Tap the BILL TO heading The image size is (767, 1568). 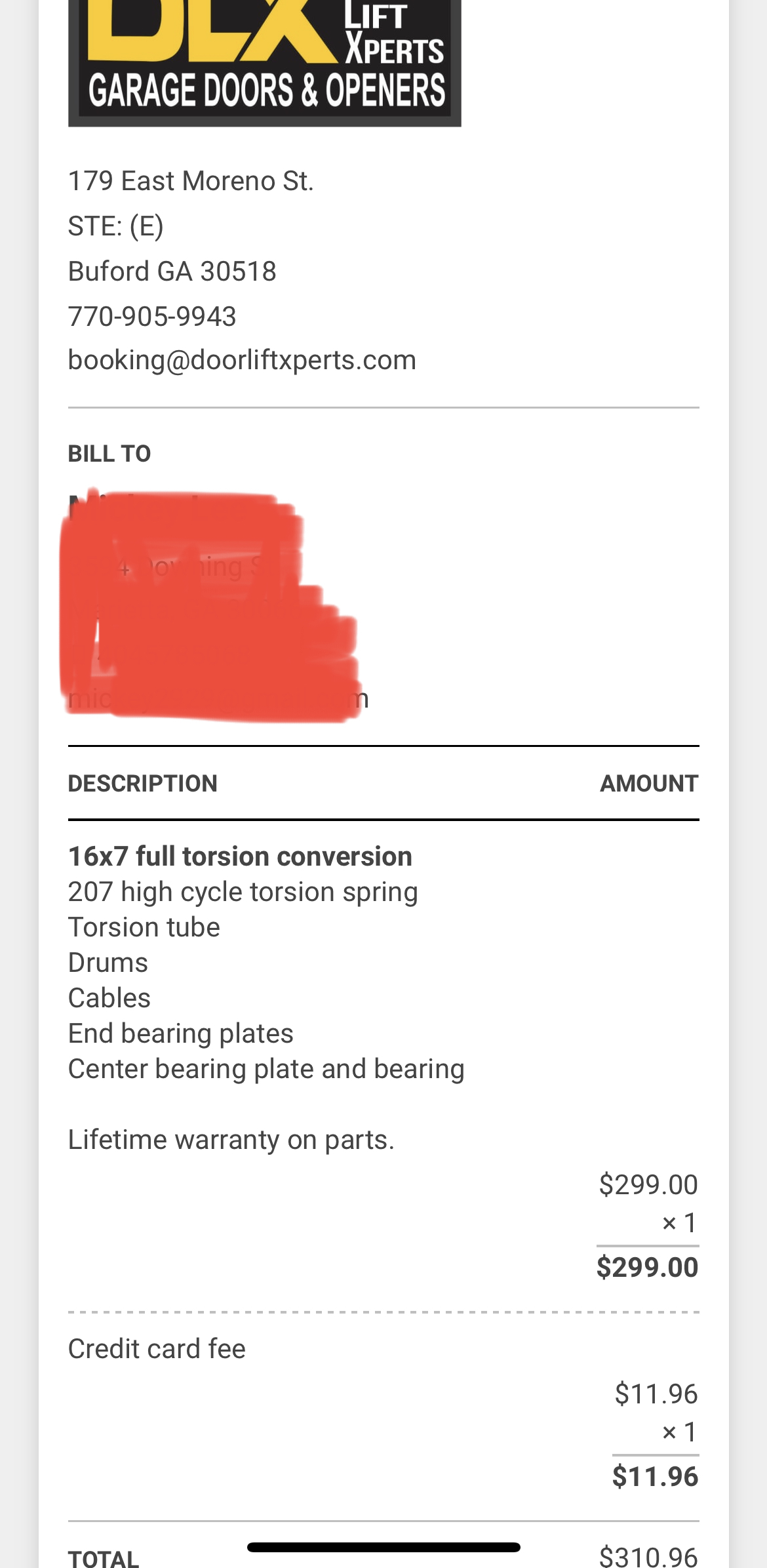(x=109, y=454)
